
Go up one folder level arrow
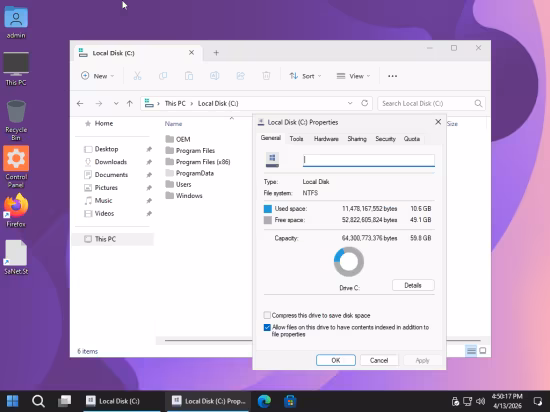pyautogui.click(x=130, y=103)
